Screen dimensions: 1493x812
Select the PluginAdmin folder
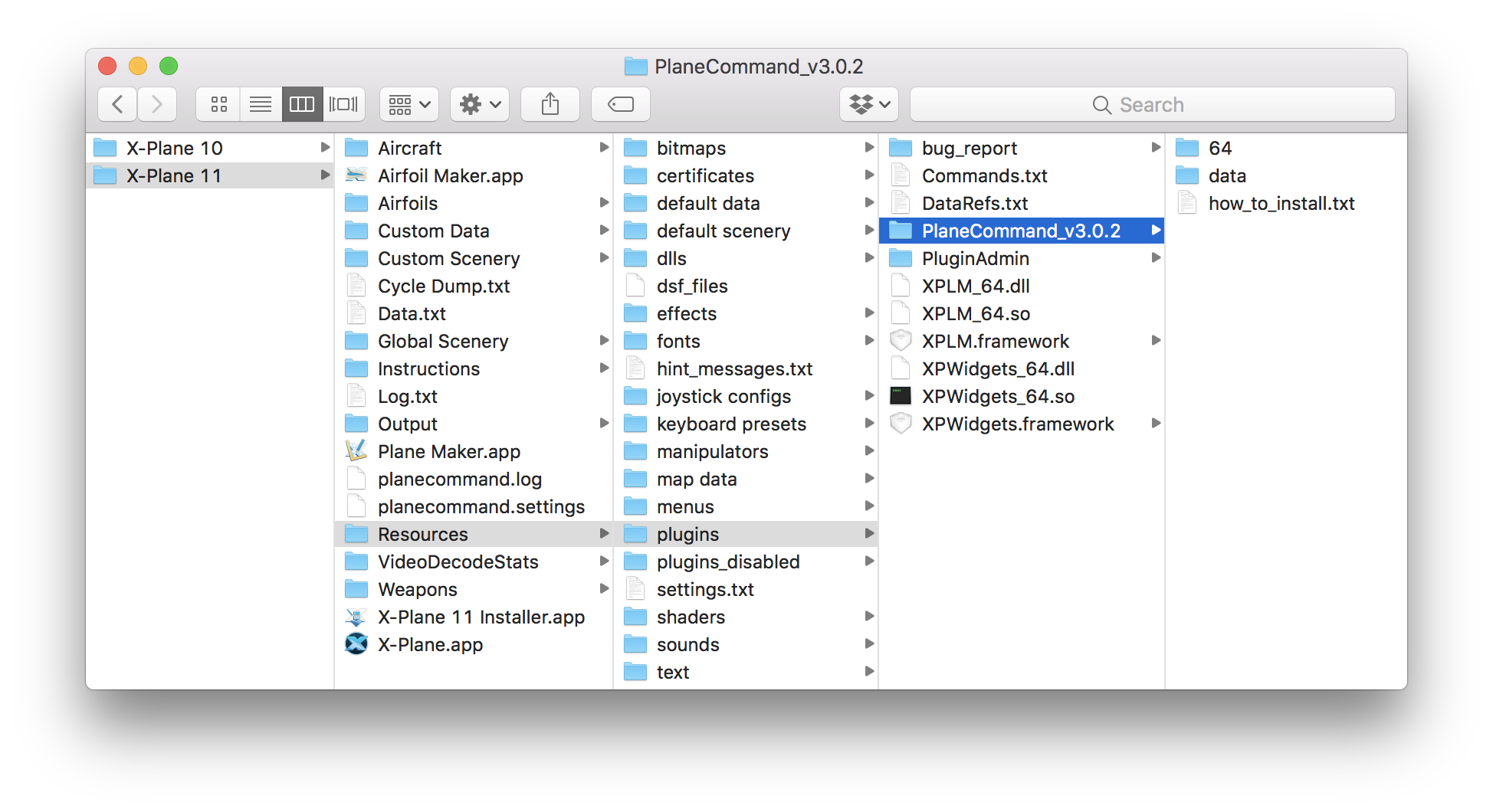pyautogui.click(x=975, y=258)
